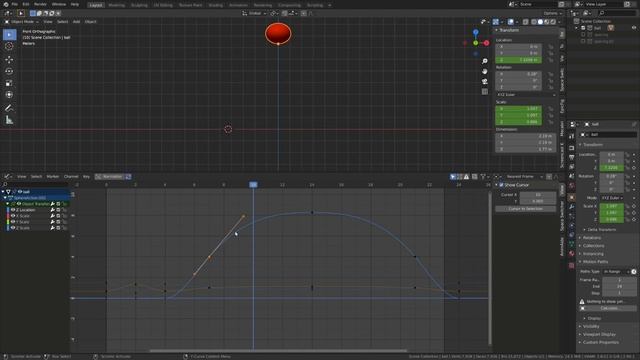This screenshot has width=640, height=360.
Task: Select the Transform tool in viewport toolbar
Action: (9, 95)
